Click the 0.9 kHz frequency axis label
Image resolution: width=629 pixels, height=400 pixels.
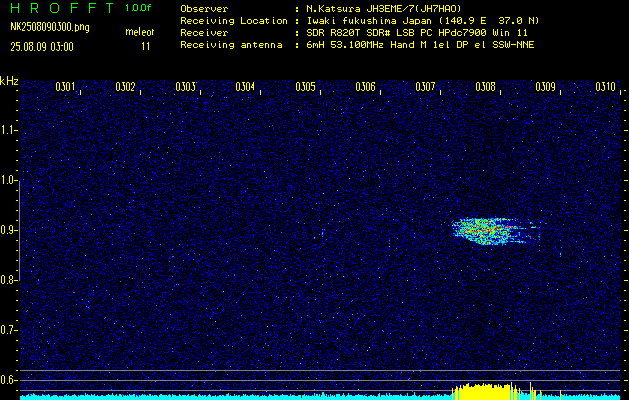(x=9, y=230)
